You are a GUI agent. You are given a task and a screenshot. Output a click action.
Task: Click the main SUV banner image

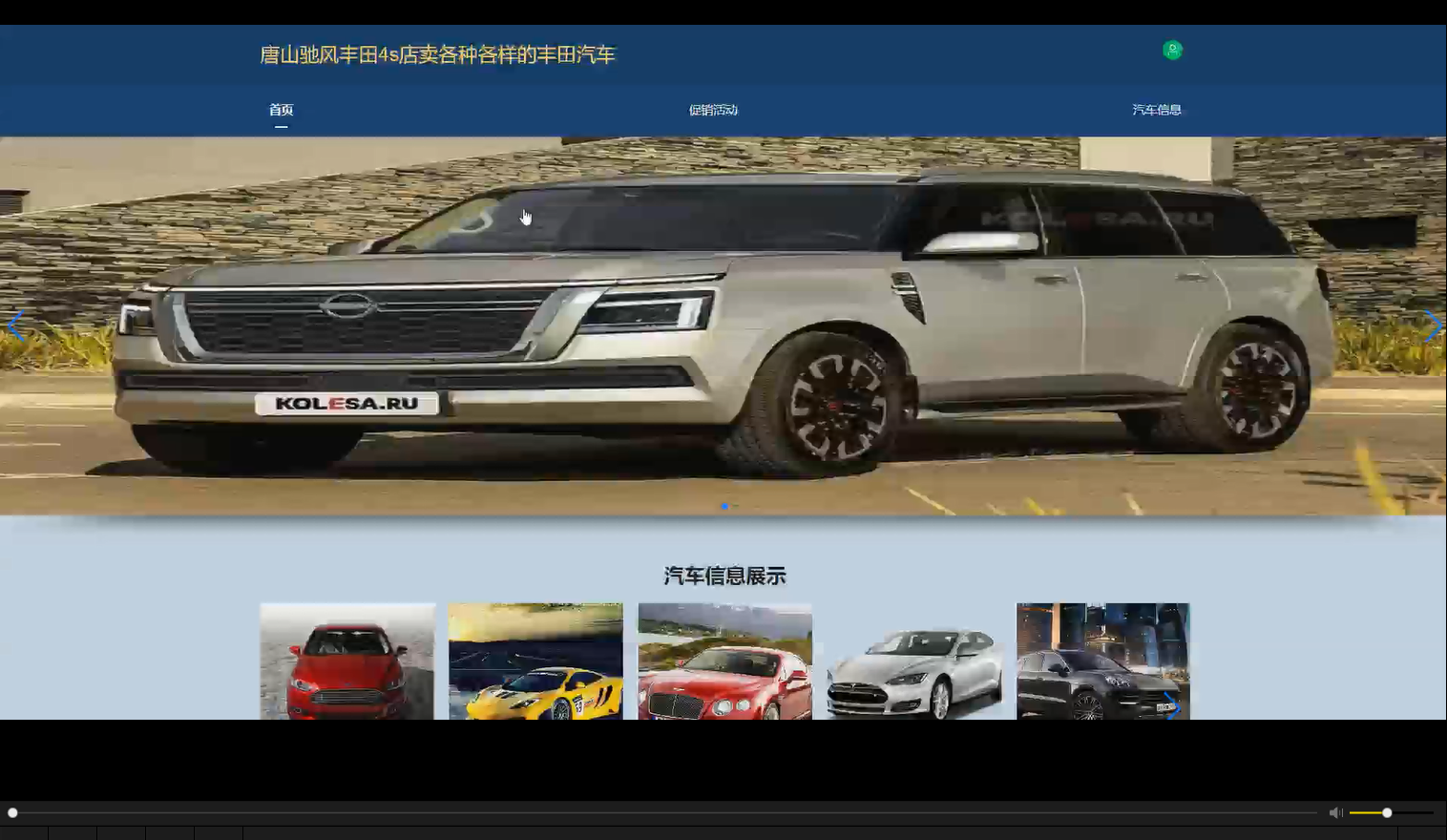coord(723,326)
